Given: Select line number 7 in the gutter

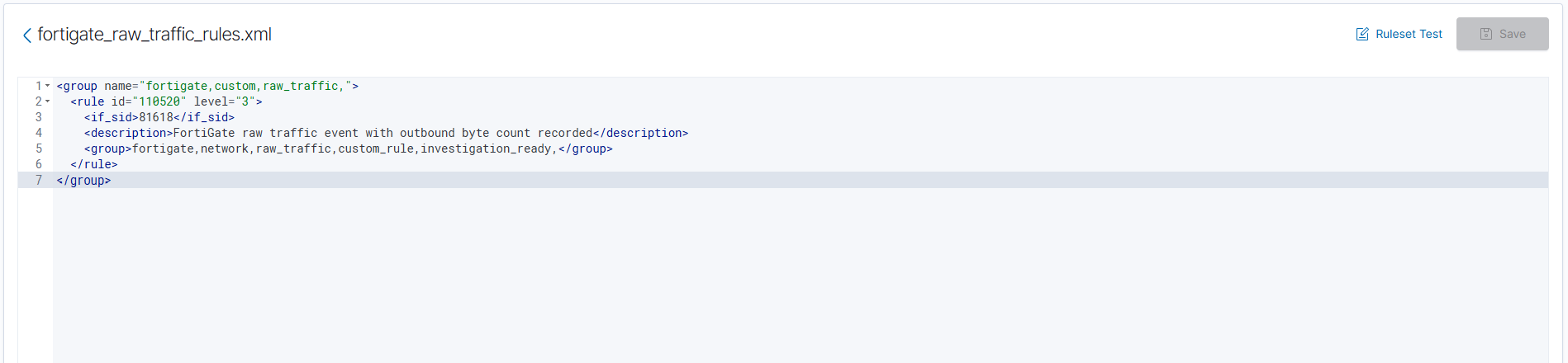Looking at the screenshot, I should (39, 180).
